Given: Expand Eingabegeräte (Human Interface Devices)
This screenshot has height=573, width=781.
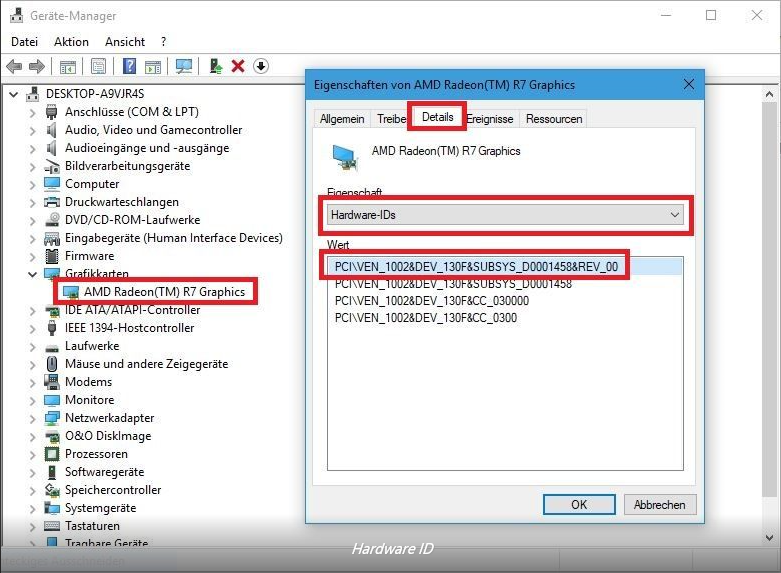Looking at the screenshot, I should (x=32, y=238).
